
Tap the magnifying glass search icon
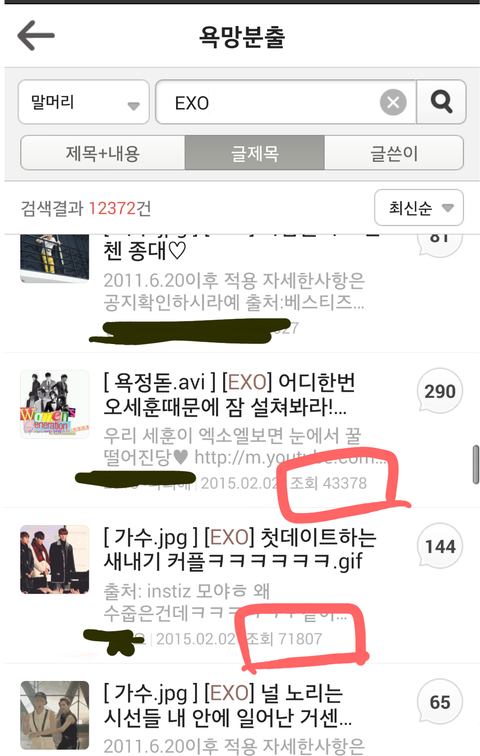441,102
